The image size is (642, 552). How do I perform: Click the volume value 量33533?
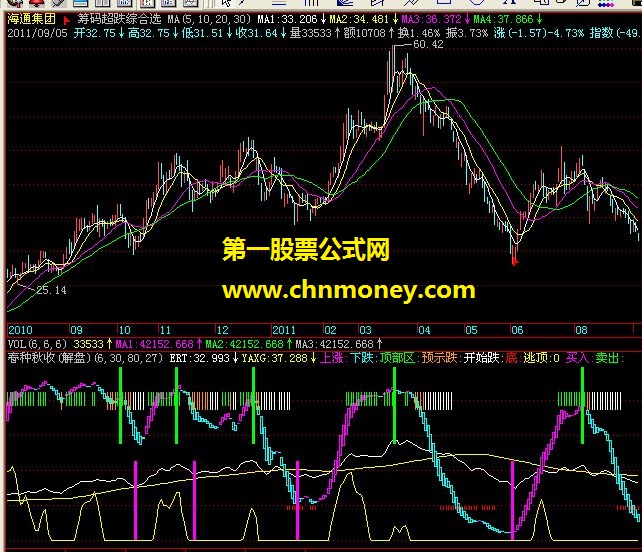tap(311, 33)
